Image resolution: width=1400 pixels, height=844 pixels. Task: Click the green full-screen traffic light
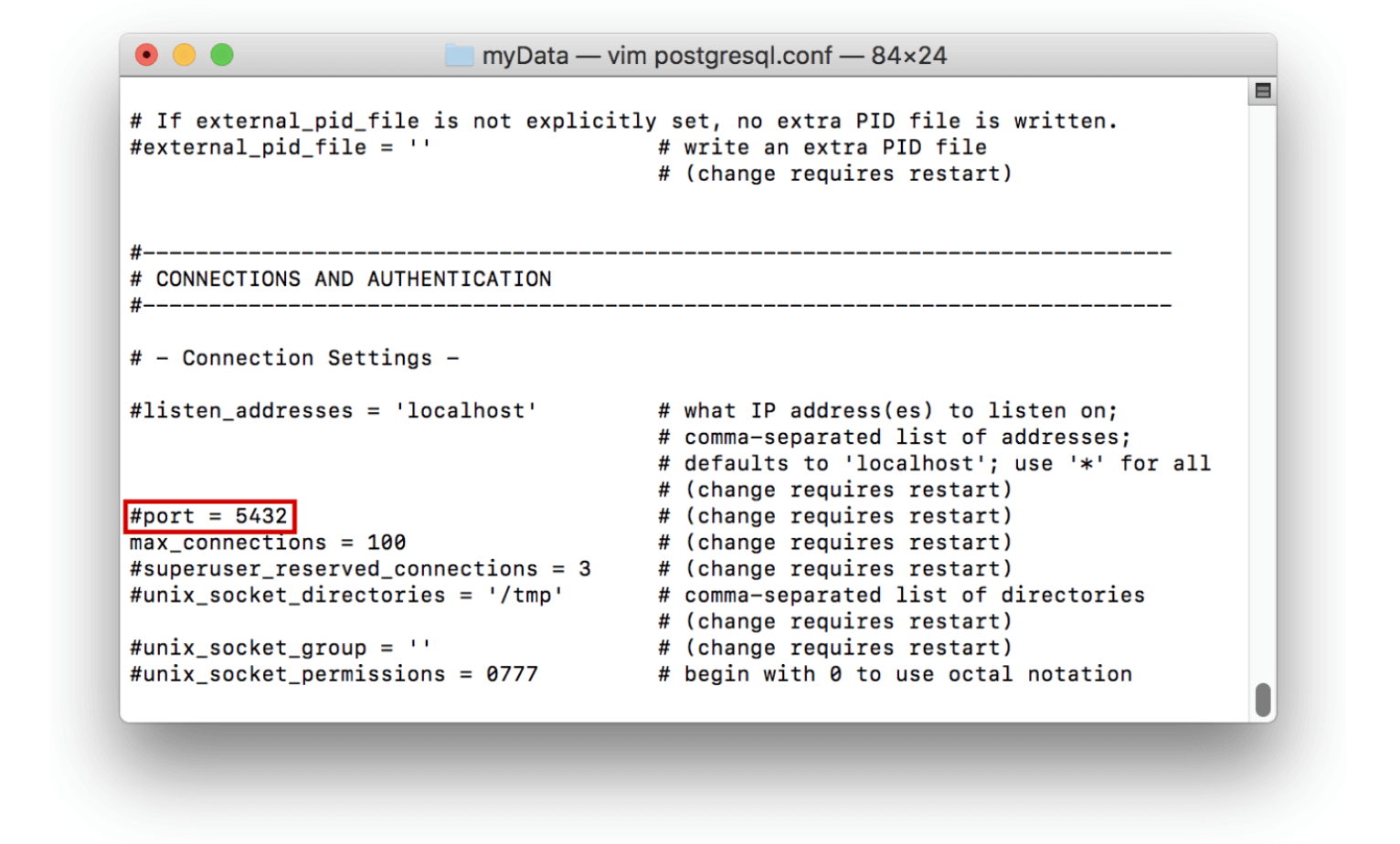click(x=220, y=55)
